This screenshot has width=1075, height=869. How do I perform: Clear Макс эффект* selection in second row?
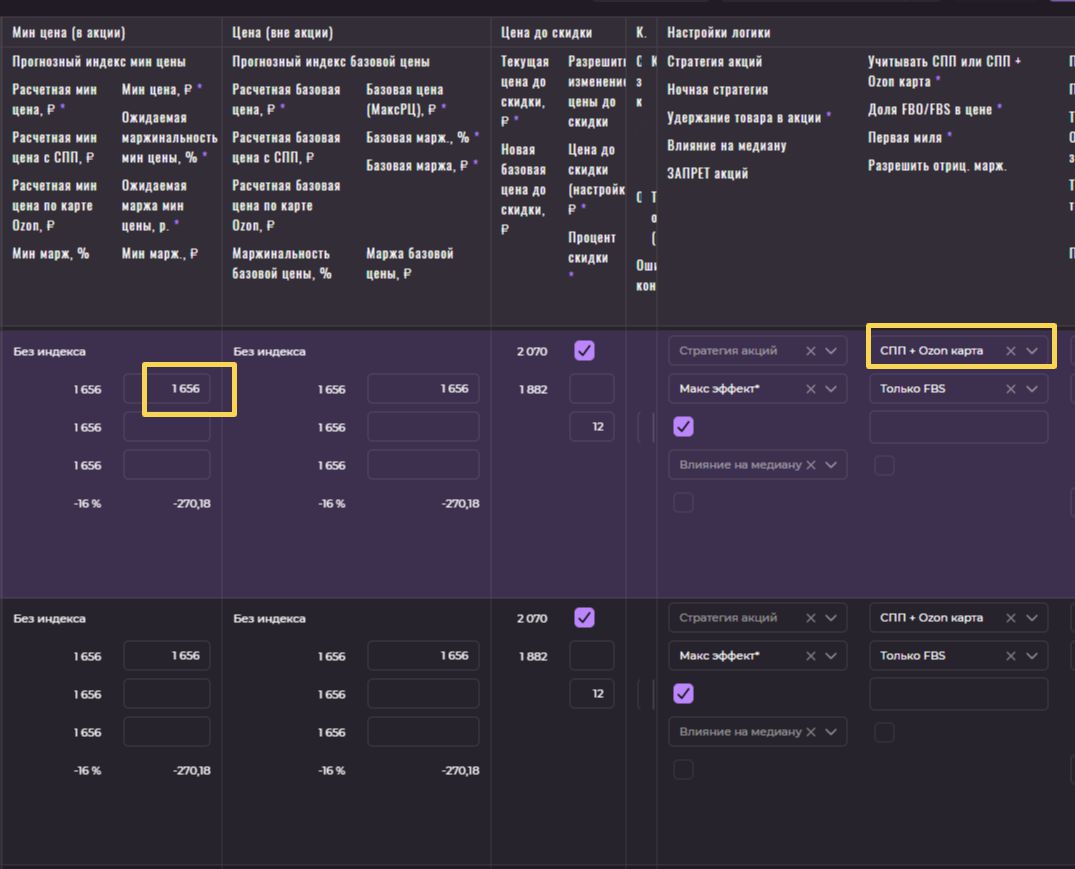pos(811,656)
